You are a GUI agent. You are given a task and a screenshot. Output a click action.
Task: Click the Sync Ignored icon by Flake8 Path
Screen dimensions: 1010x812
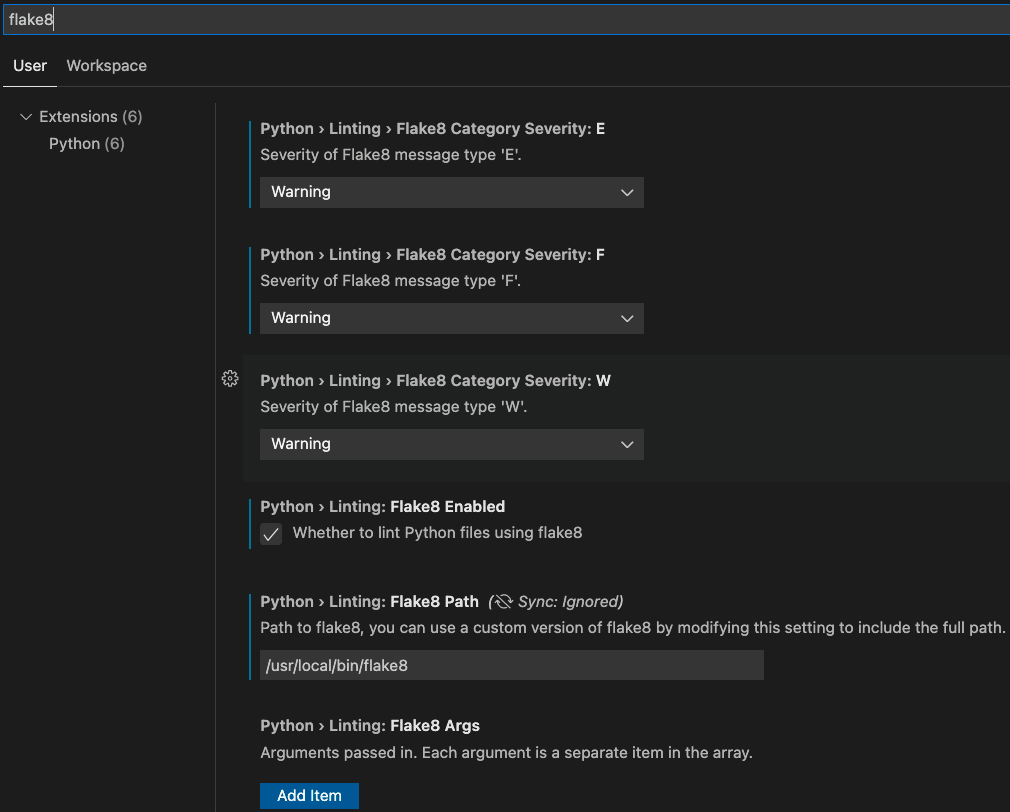click(502, 601)
